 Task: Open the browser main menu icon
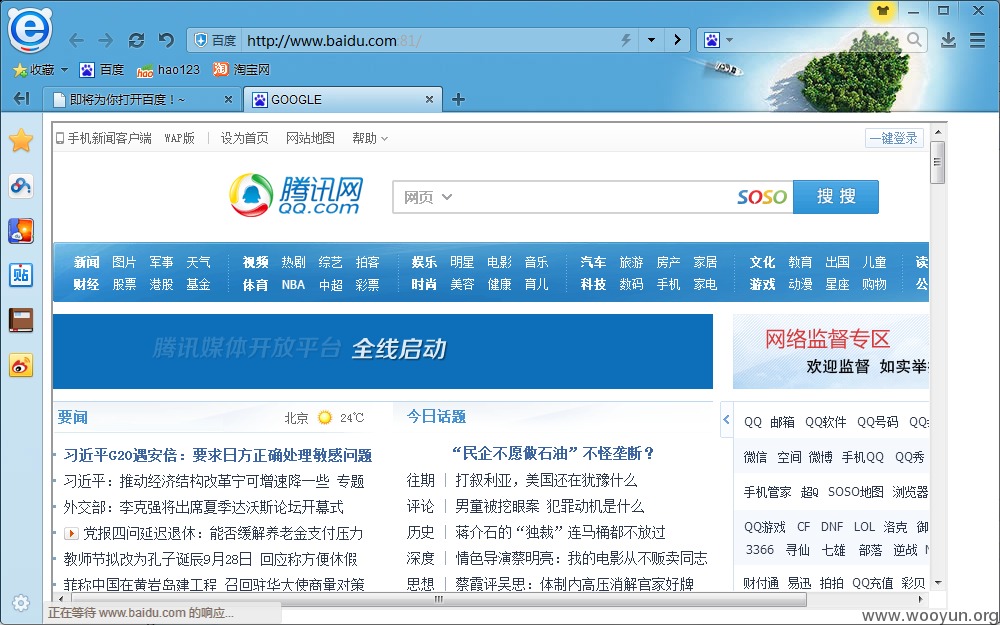point(977,40)
